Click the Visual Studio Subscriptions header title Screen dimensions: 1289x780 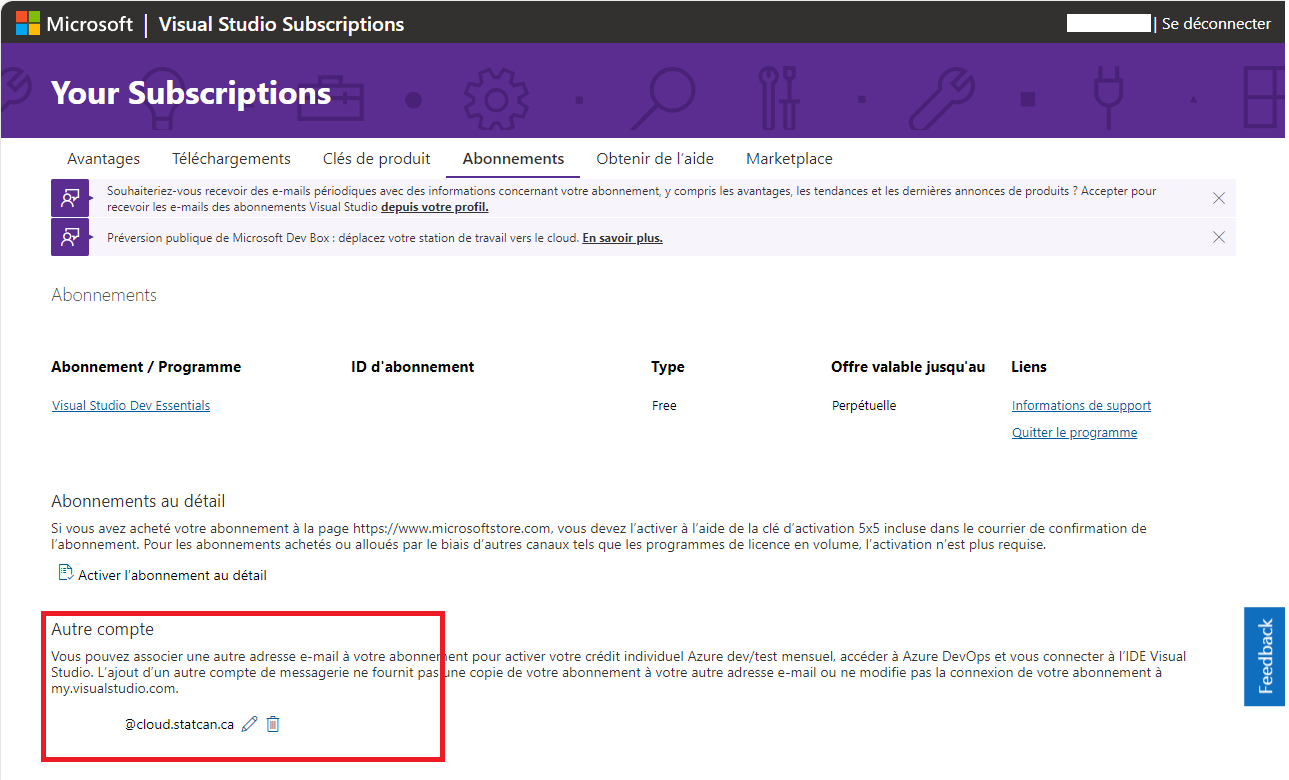coord(281,24)
